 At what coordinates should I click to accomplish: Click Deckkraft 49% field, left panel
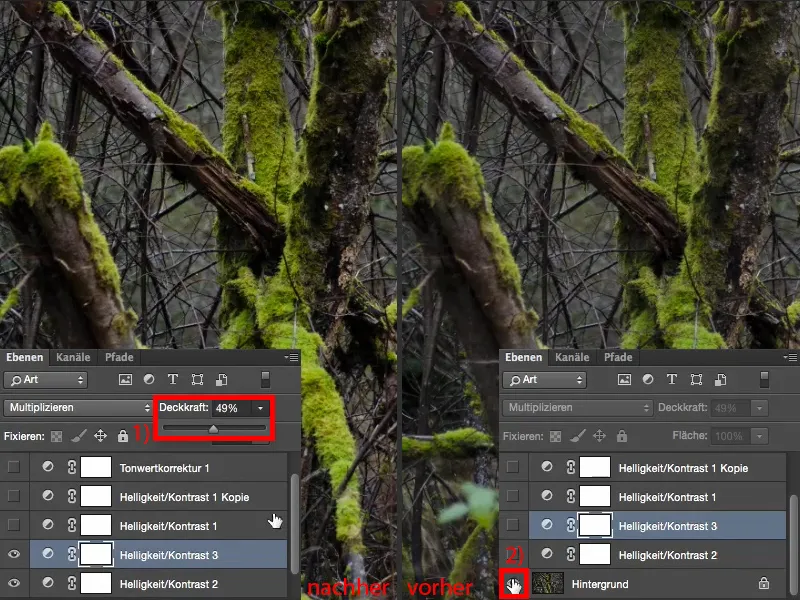pos(232,408)
